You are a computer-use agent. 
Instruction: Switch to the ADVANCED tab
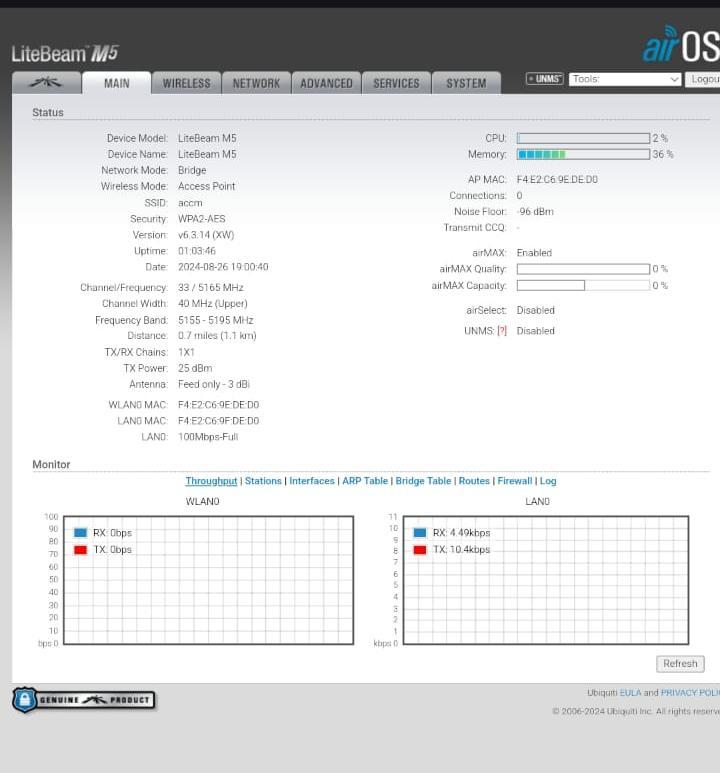[326, 83]
